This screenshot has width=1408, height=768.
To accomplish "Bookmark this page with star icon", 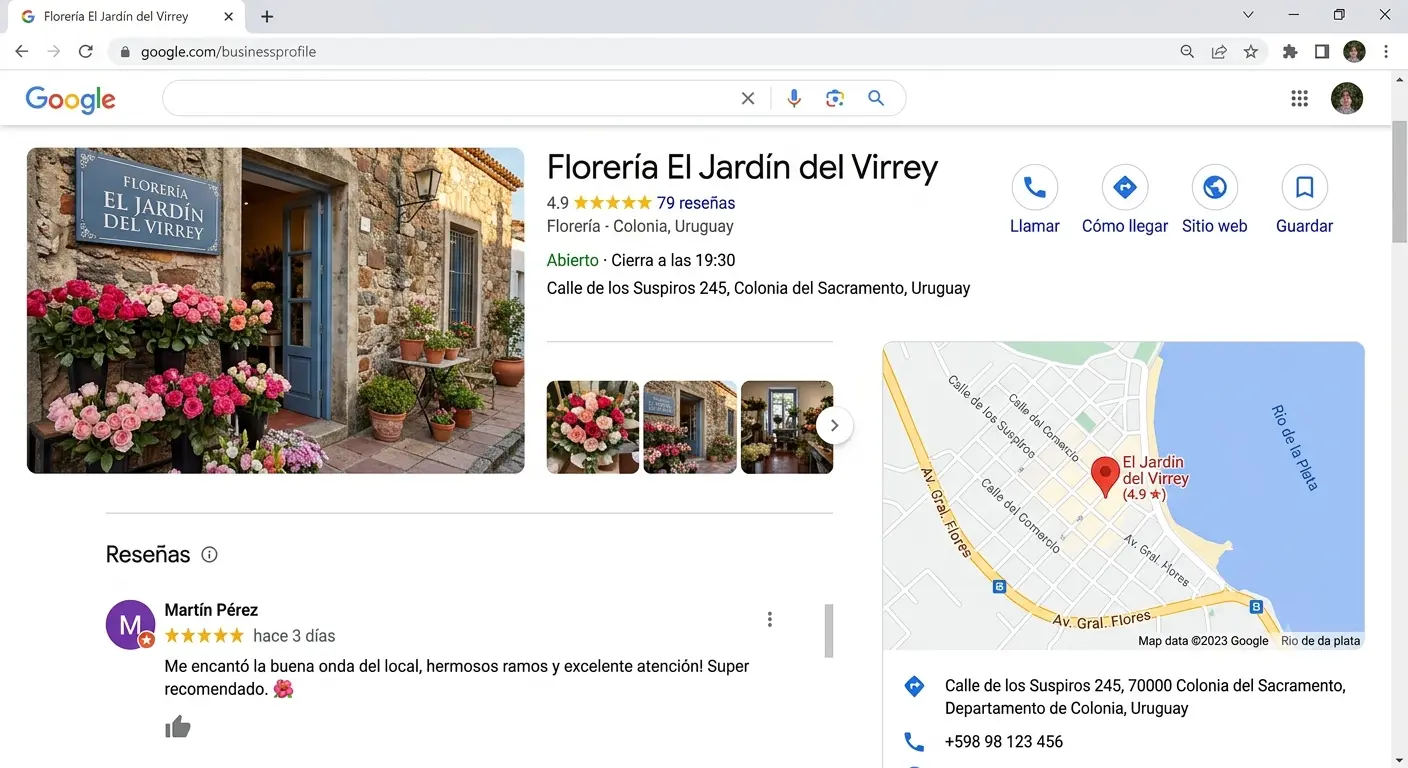I will coord(1251,52).
